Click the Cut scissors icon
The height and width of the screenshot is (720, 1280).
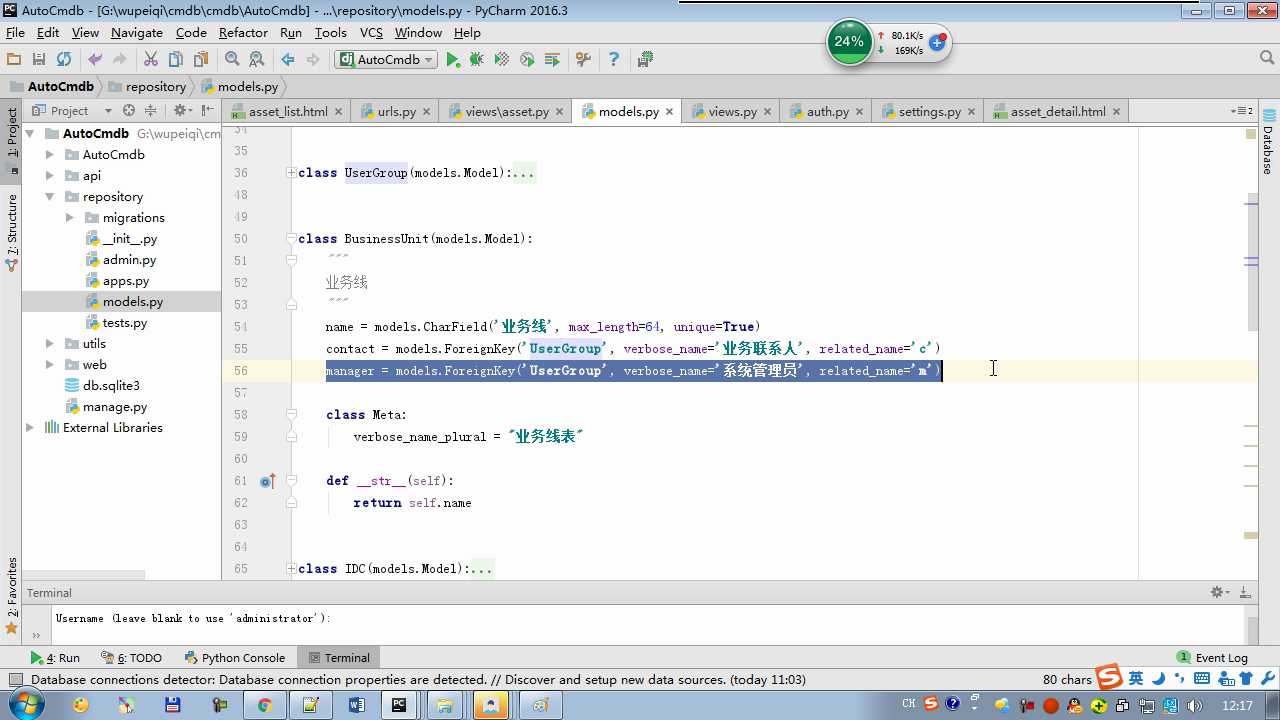[x=151, y=60]
